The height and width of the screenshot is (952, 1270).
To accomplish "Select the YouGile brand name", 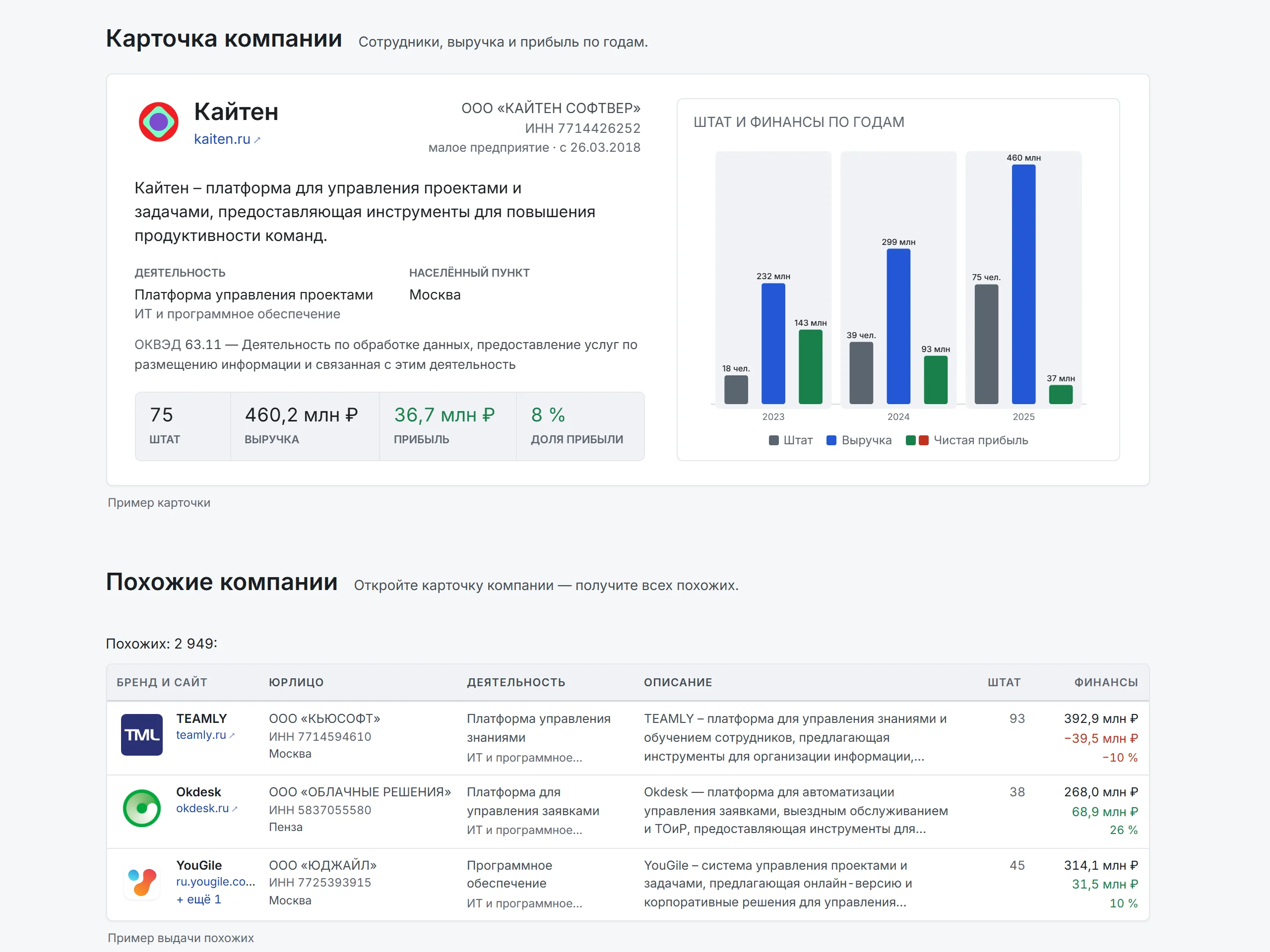I will tap(198, 865).
